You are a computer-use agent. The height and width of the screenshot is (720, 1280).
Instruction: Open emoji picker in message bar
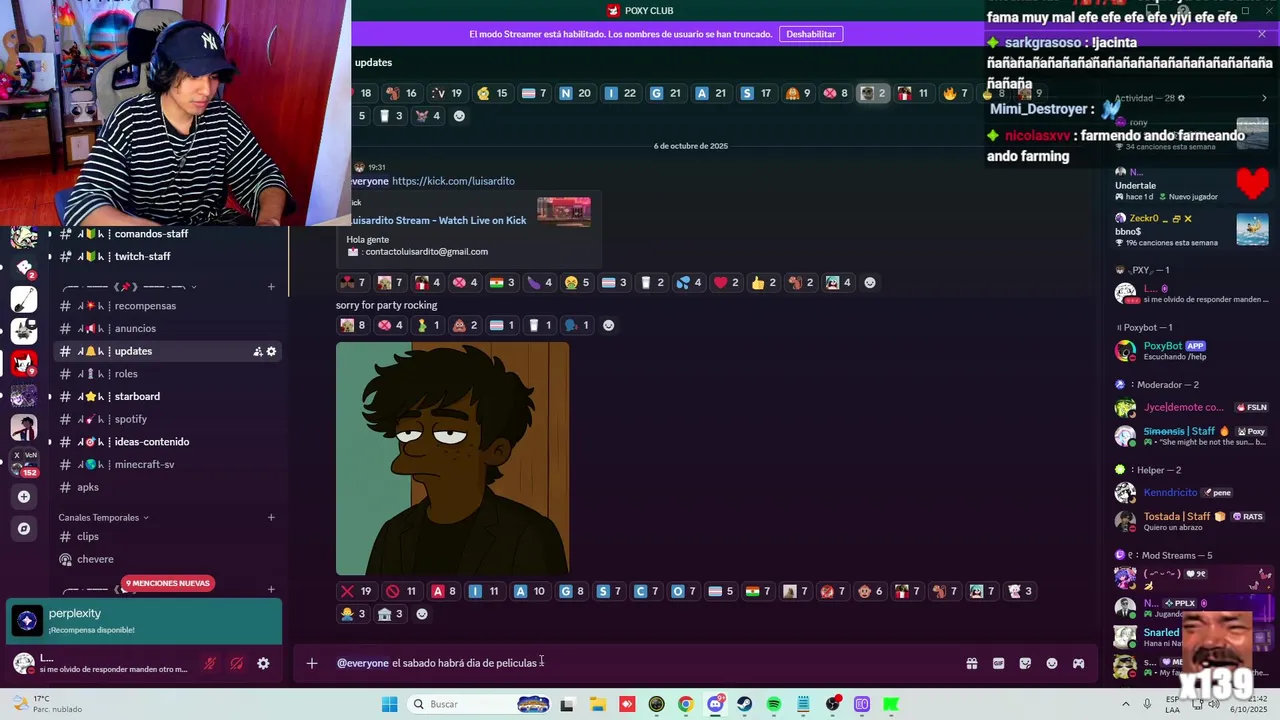1052,663
